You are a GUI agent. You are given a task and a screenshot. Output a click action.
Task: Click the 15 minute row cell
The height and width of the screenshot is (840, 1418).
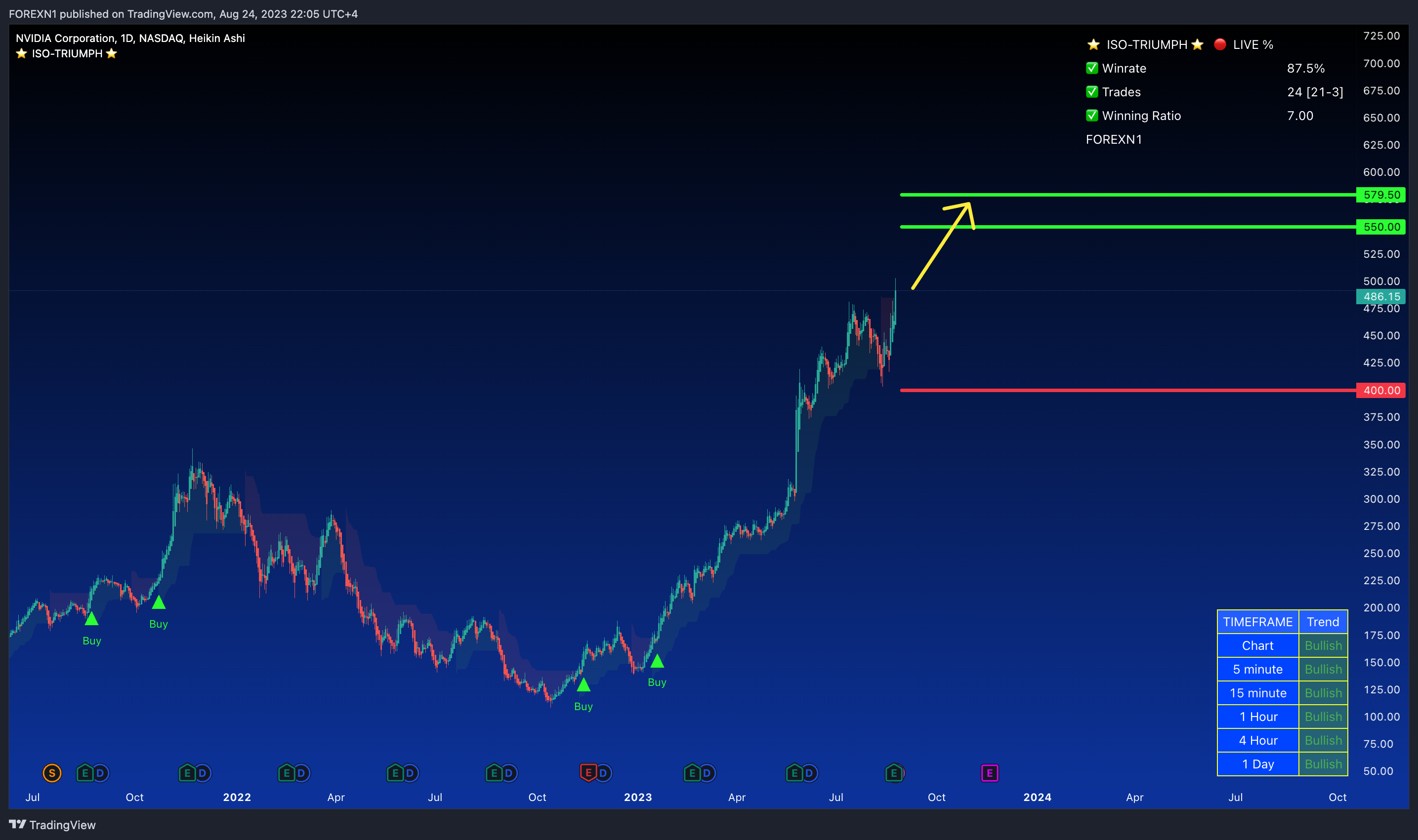(x=1258, y=693)
